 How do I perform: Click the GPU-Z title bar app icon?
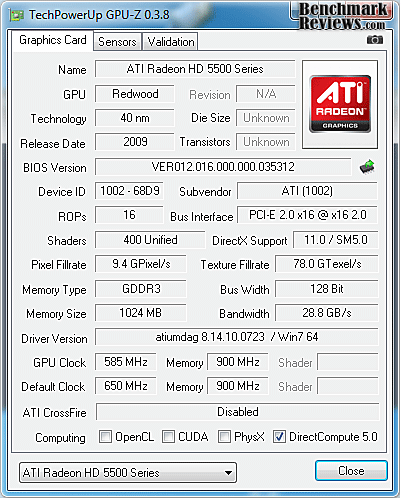click(x=17, y=16)
